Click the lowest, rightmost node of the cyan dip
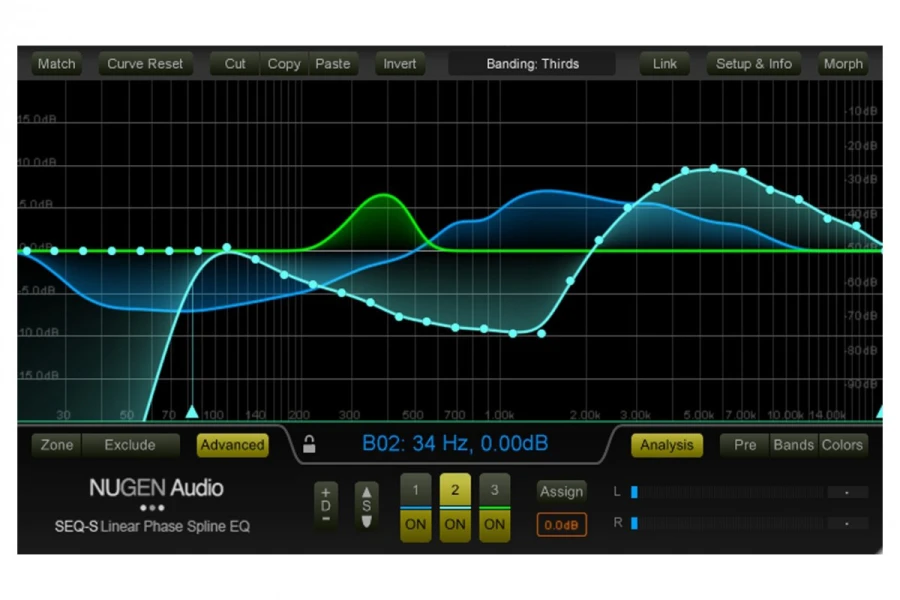This screenshot has height=600, width=900. point(541,333)
